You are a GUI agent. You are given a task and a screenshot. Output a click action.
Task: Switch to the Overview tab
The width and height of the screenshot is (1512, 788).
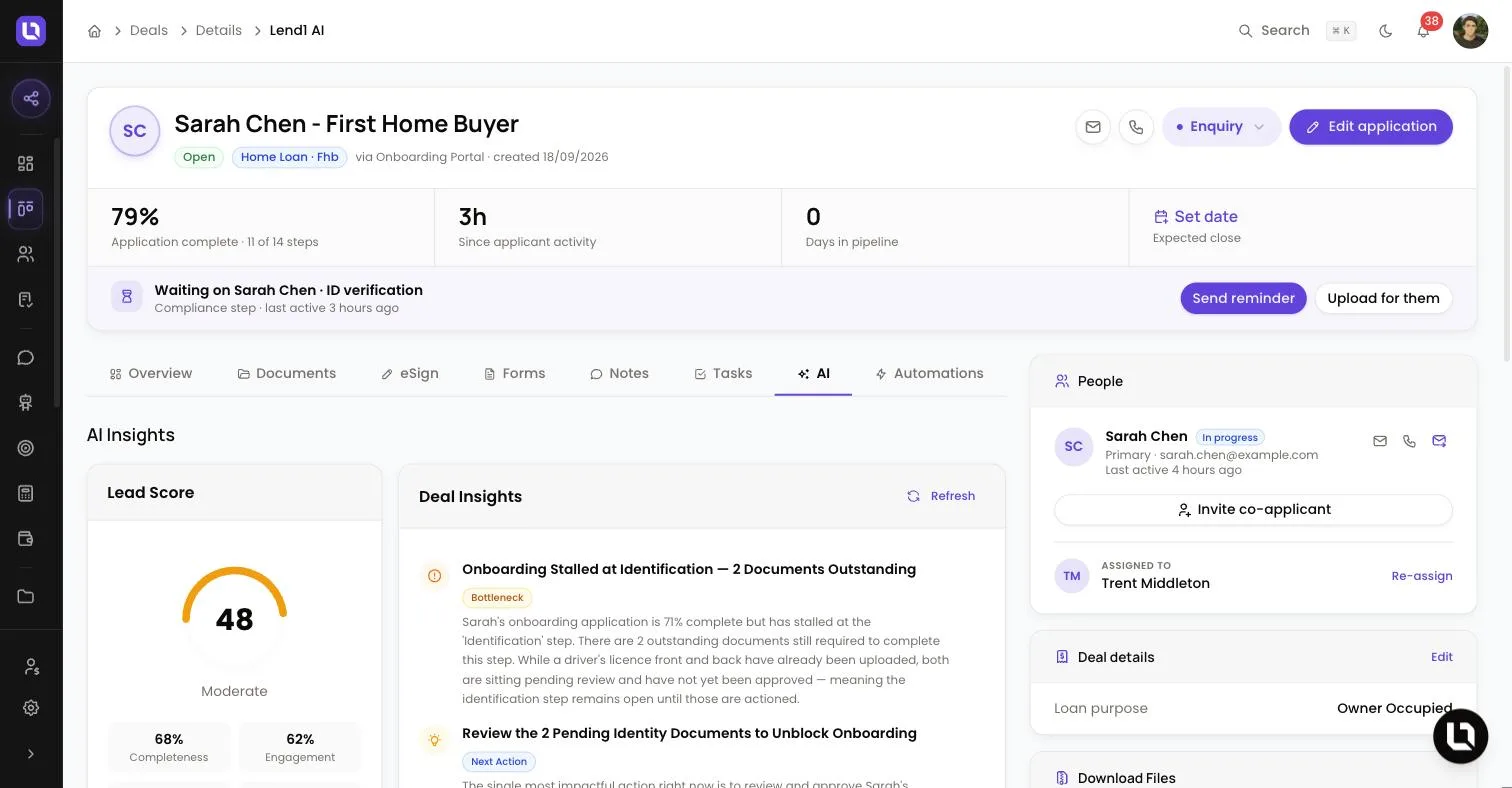click(x=151, y=373)
